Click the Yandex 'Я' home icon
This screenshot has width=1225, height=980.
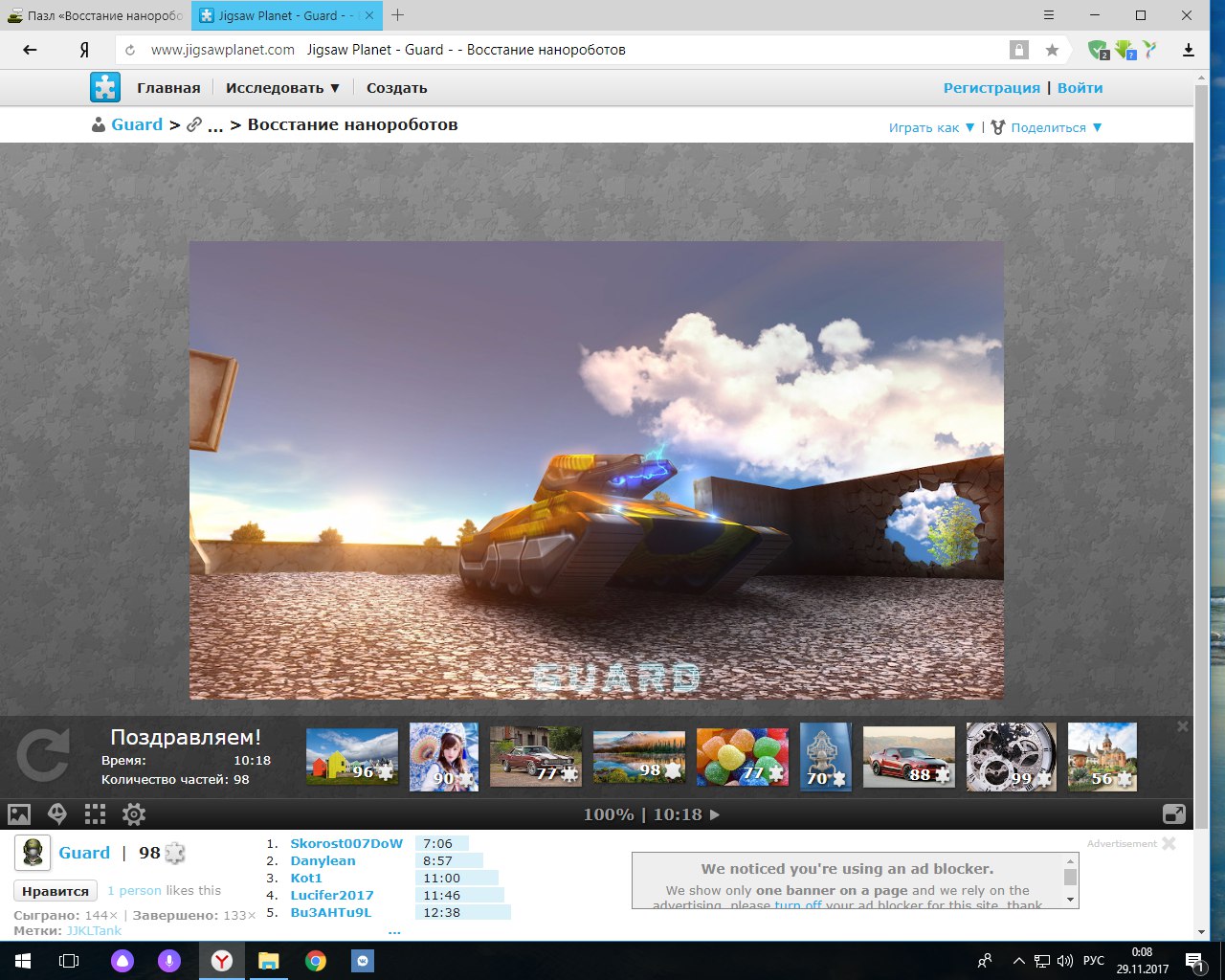[x=84, y=50]
